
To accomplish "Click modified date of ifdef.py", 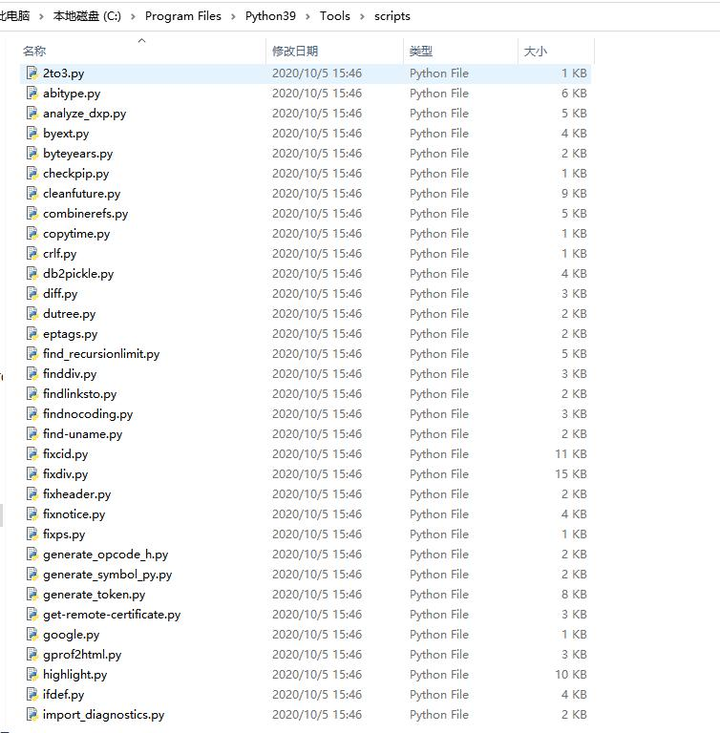I will click(317, 695).
